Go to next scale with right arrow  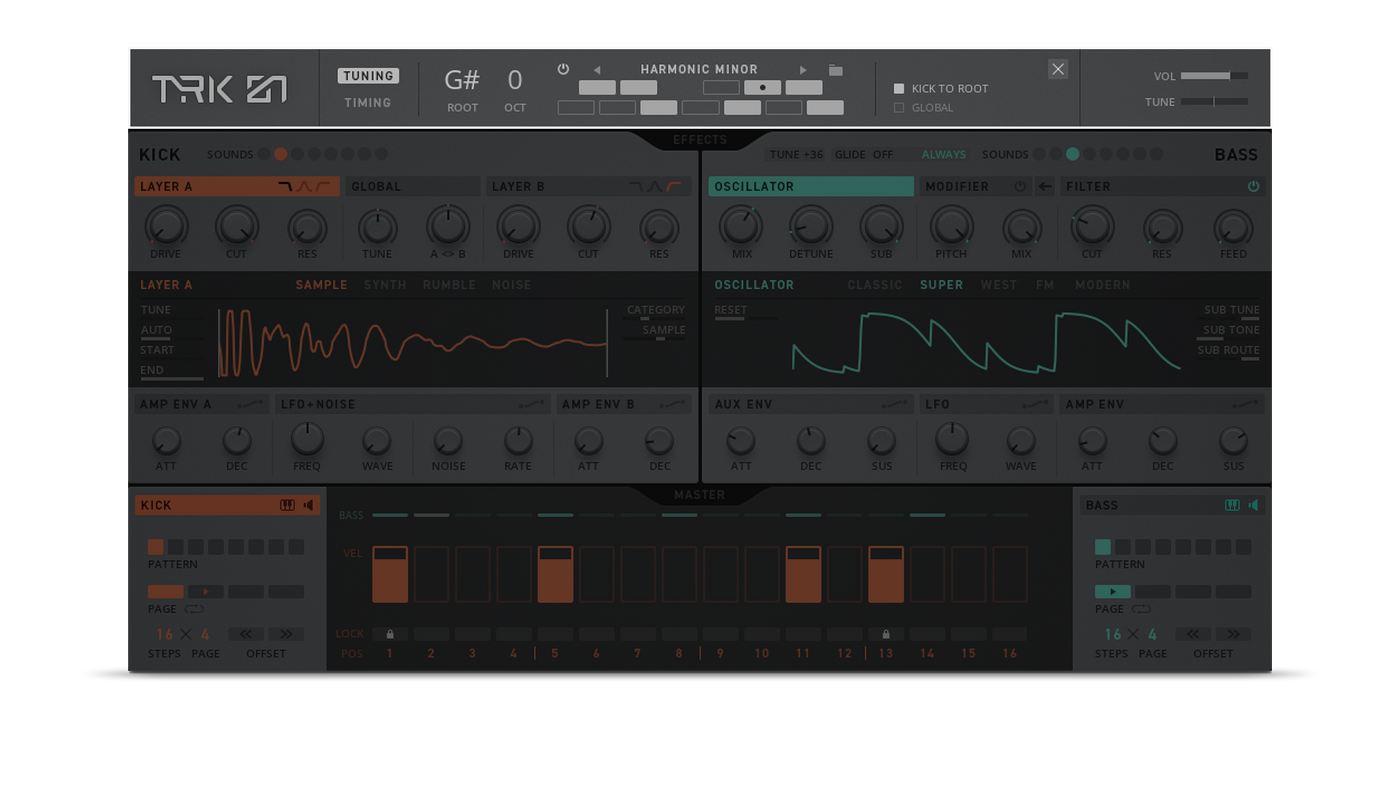803,70
